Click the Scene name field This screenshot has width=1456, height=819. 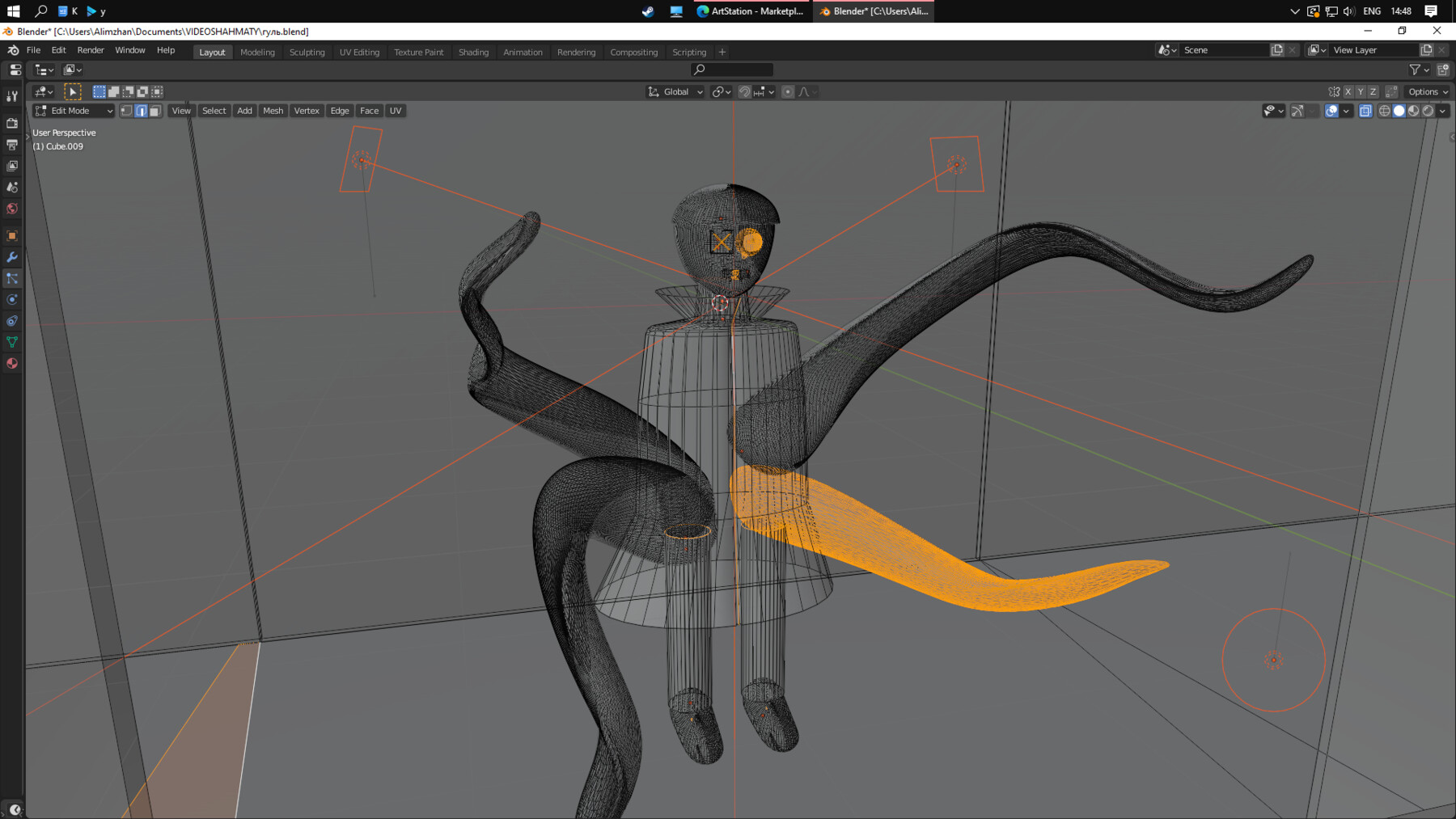(x=1221, y=50)
